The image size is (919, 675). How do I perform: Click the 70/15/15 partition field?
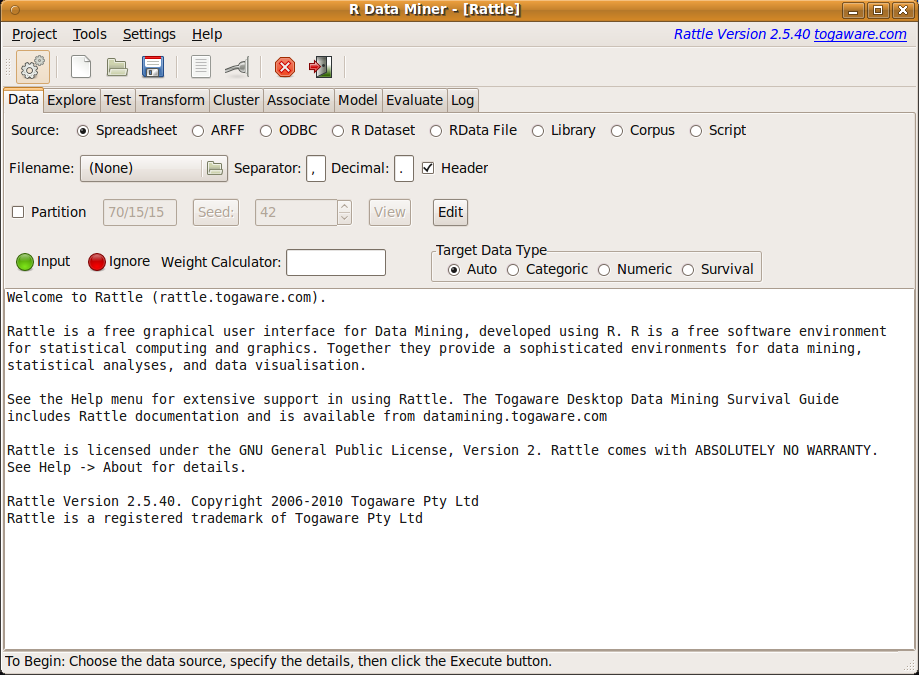point(139,212)
